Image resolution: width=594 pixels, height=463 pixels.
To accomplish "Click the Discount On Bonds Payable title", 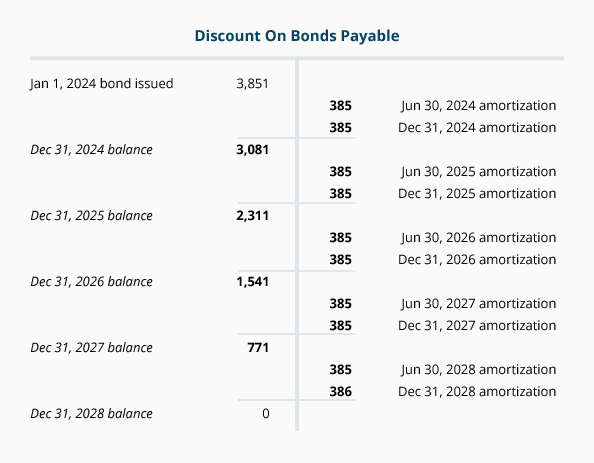I will pos(297,36).
